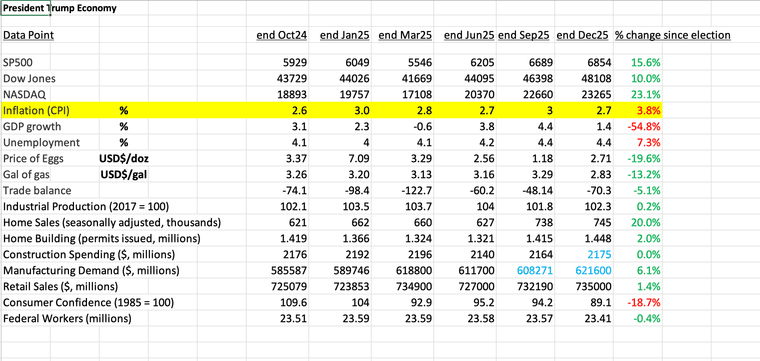Viewport: 760px width, 361px height.
Task: Click the unemployment Oct24 value 4.1
Action: point(300,142)
